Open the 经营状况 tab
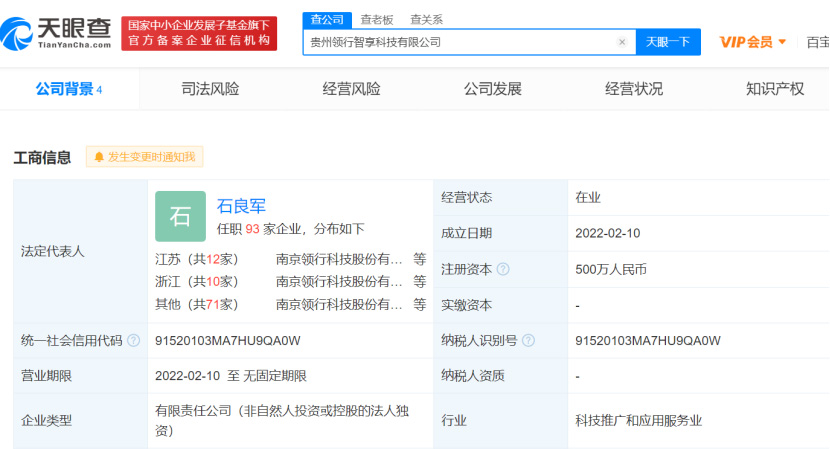The width and height of the screenshot is (830, 449). click(x=634, y=89)
